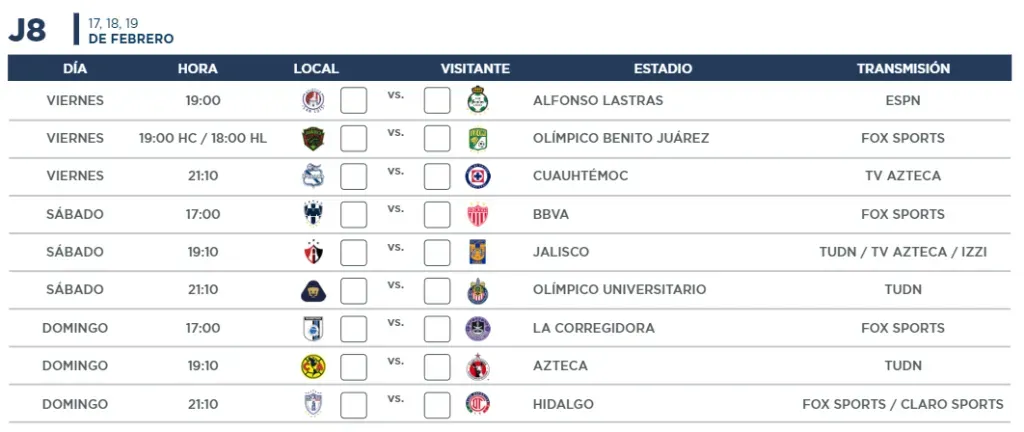Click local score box in Alfonso Lastras row
Viewport: 1024px width, 432px height.
coord(353,100)
